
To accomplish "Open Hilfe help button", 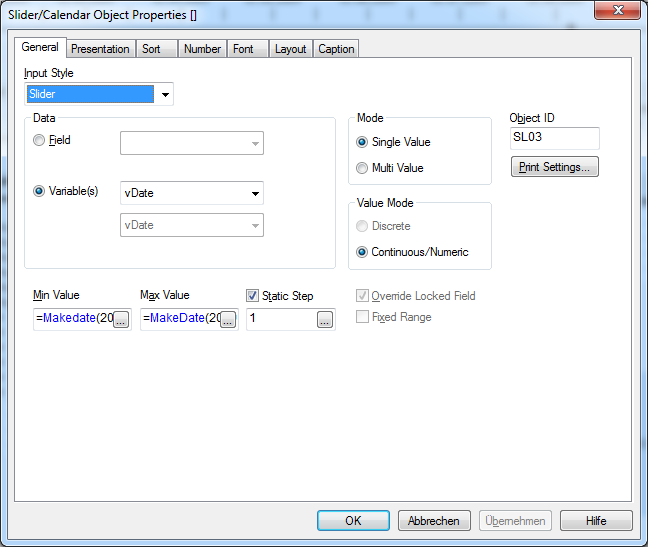I will (x=596, y=521).
